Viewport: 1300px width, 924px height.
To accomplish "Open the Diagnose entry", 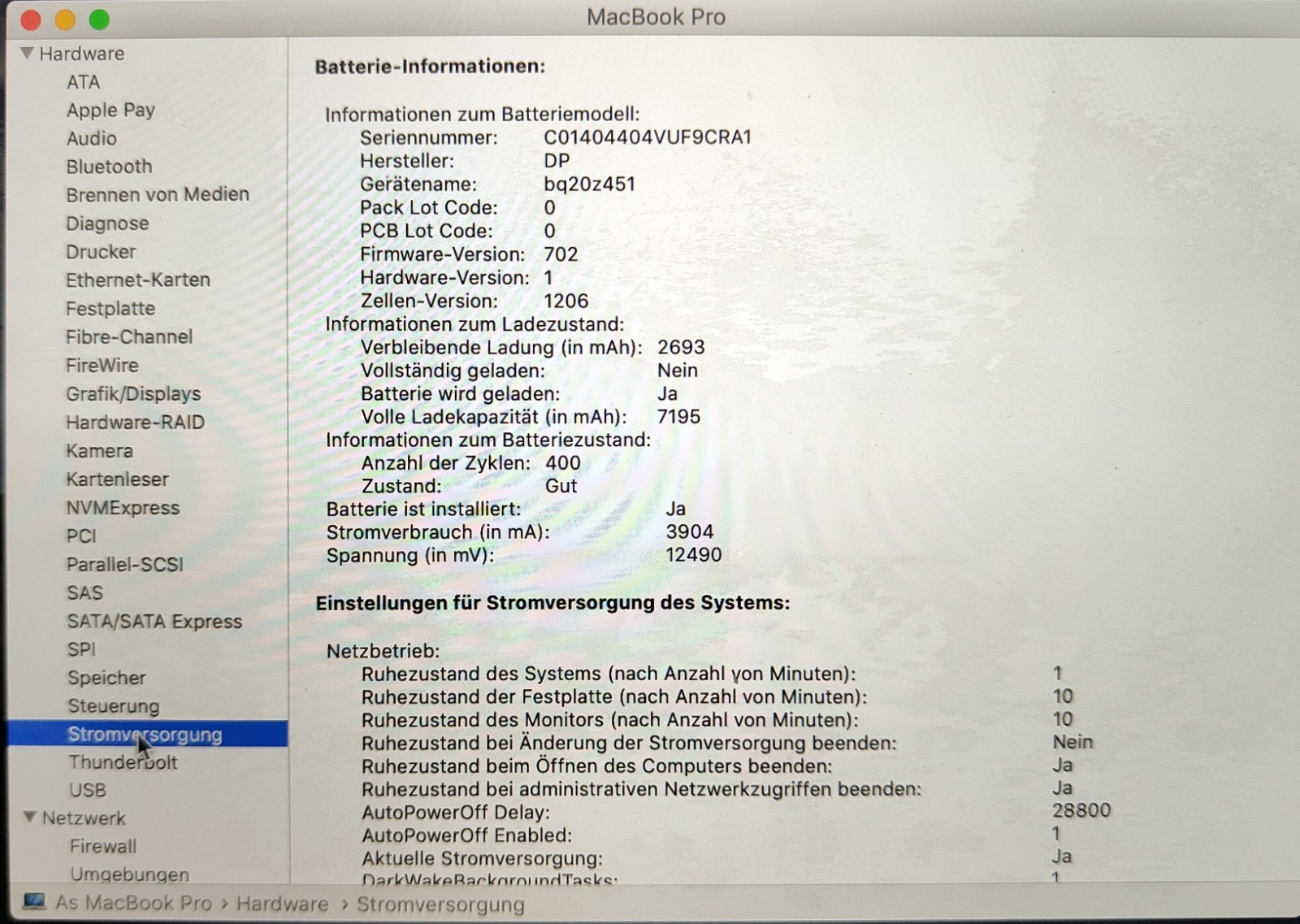I will point(107,223).
